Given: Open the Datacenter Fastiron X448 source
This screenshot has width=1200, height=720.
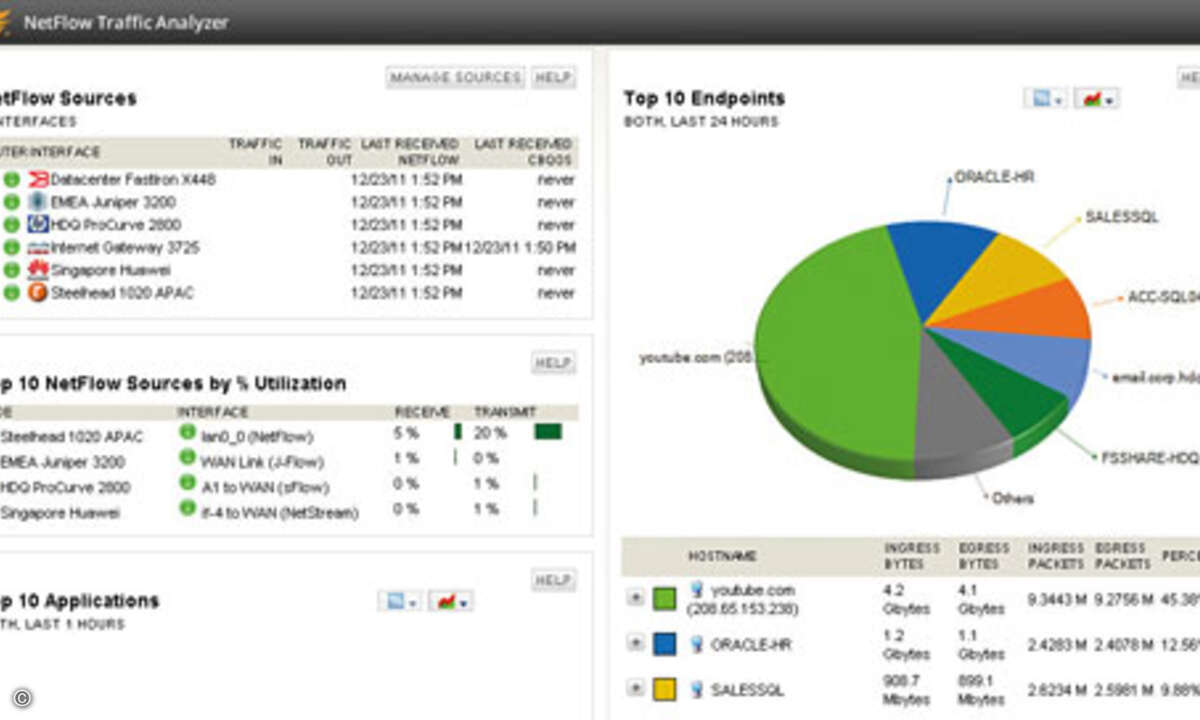Looking at the screenshot, I should 133,180.
